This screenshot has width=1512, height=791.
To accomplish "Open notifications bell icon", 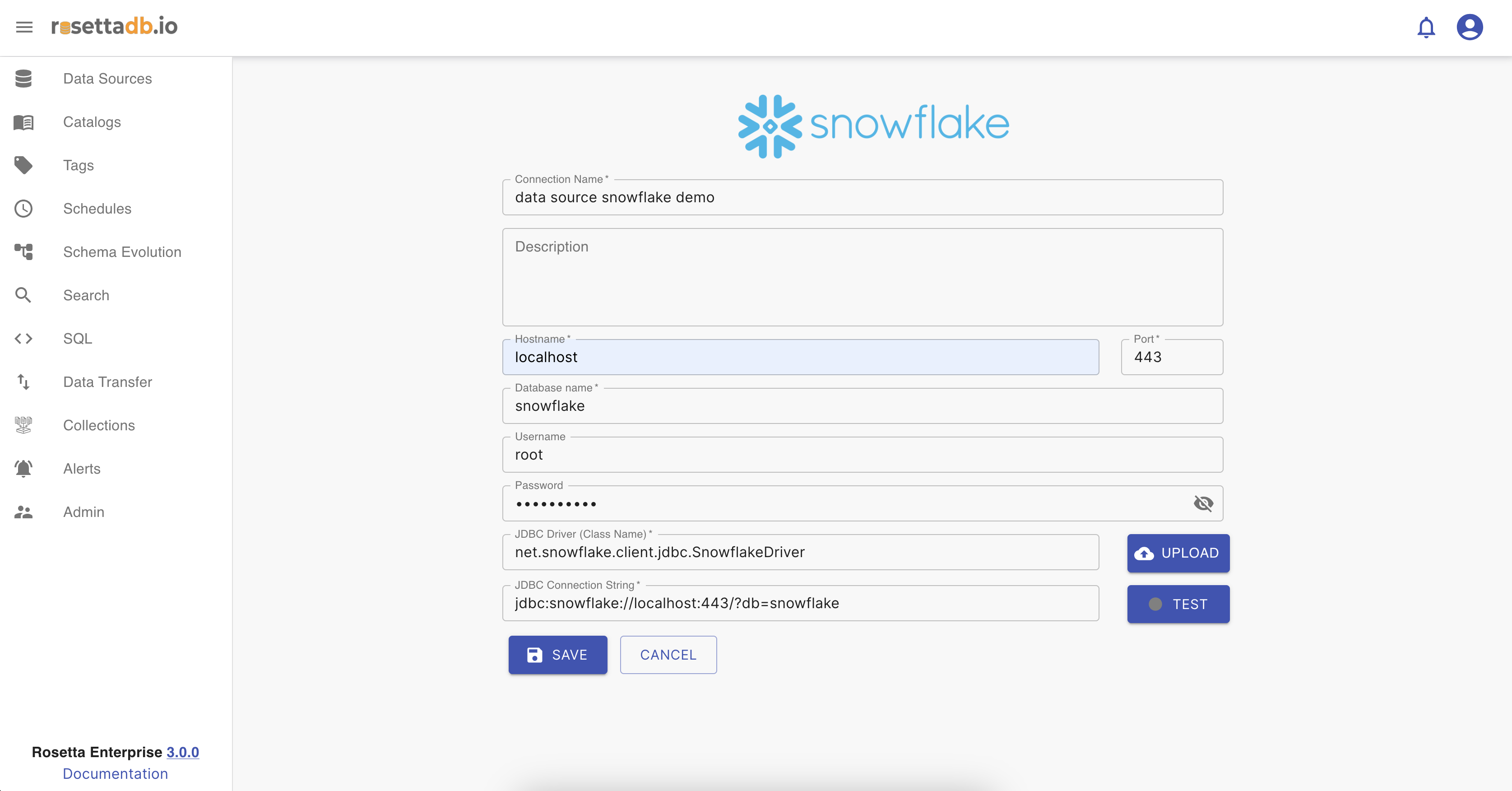I will (1426, 28).
